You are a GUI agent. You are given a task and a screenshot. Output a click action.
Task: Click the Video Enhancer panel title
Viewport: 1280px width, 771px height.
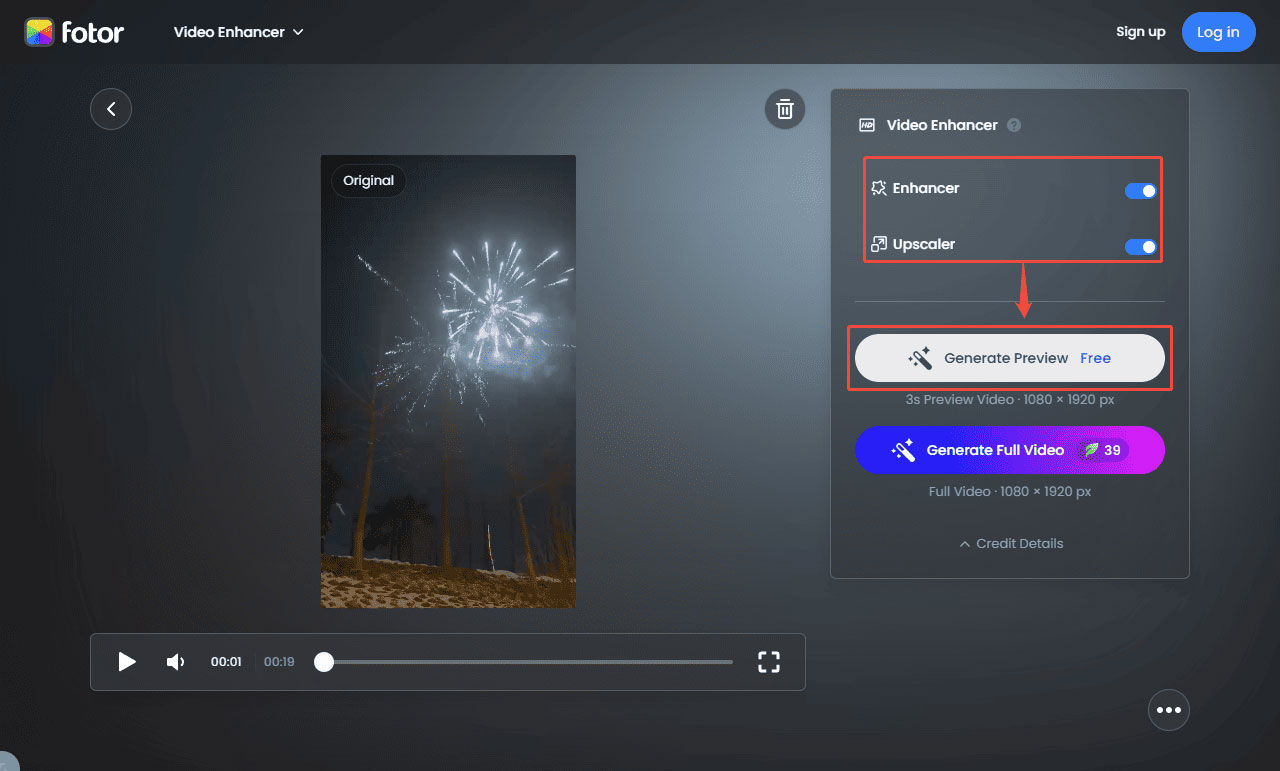941,124
